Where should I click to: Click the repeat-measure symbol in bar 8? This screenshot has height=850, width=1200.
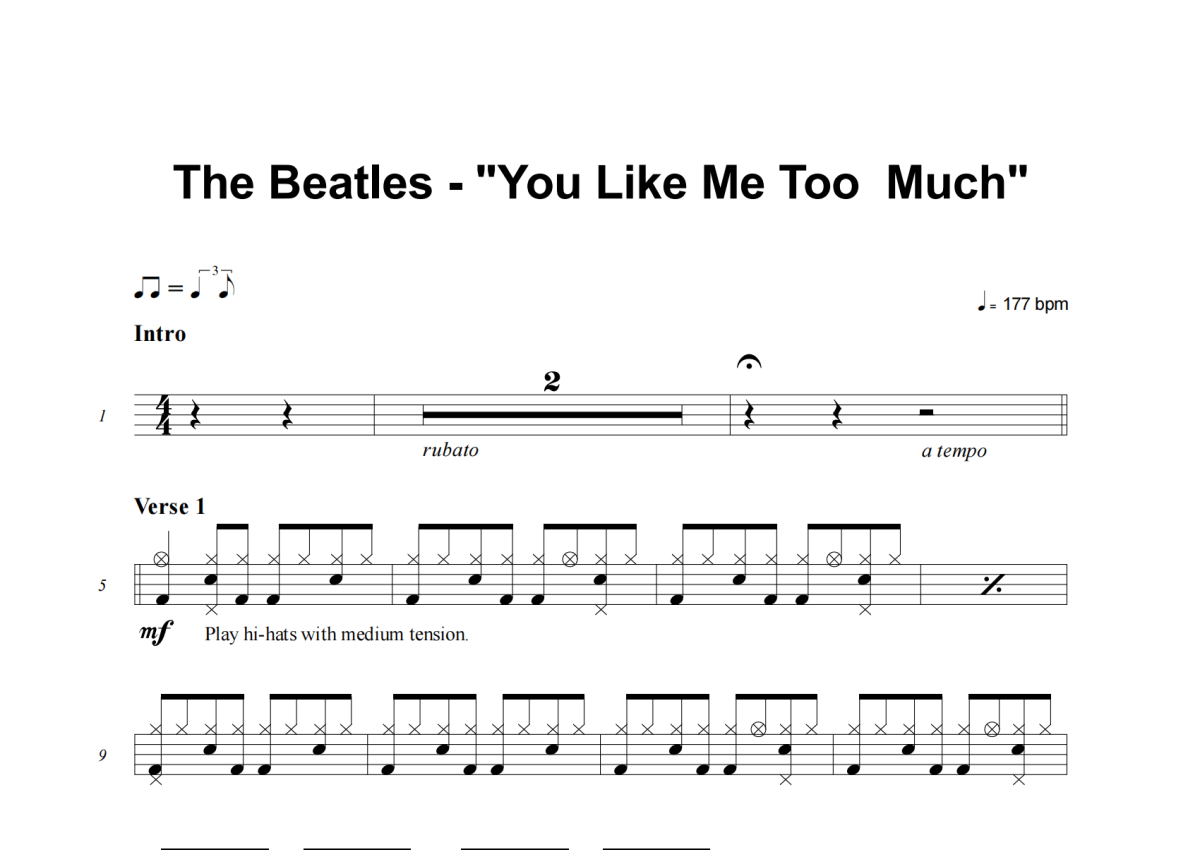point(993,585)
